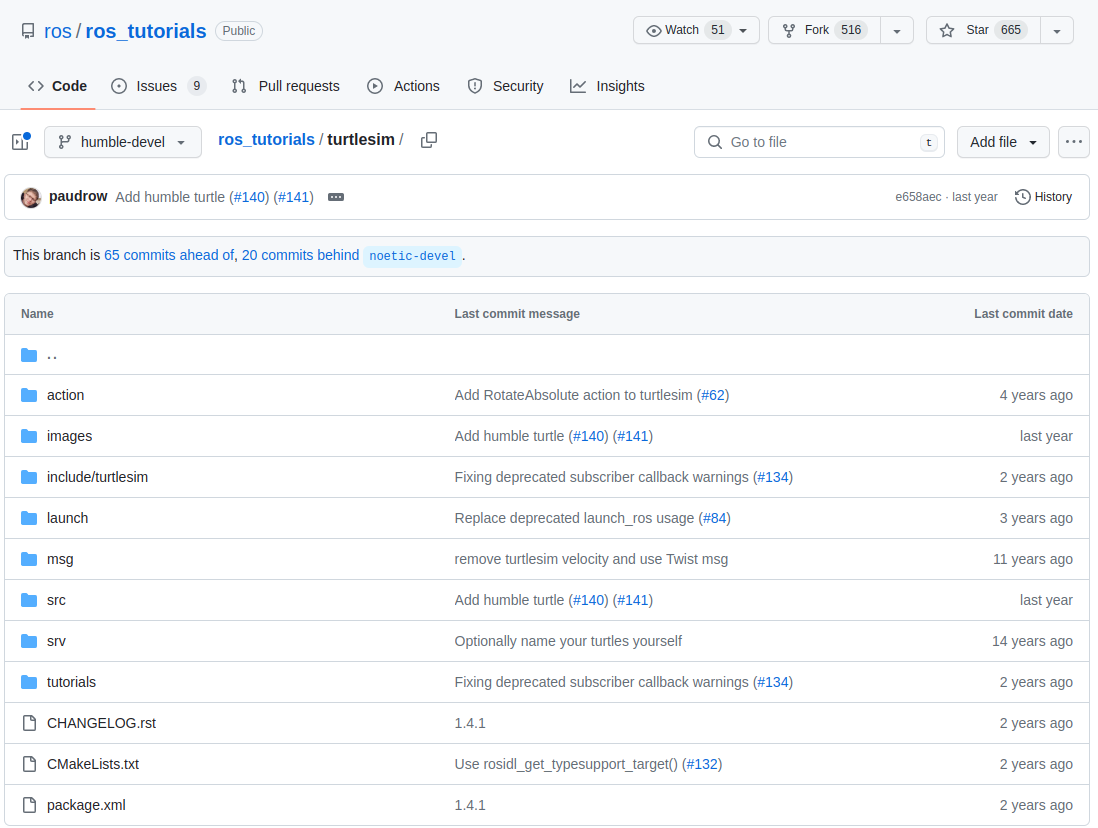Image resolution: width=1098 pixels, height=828 pixels.
Task: Open the action folder icon
Action: click(29, 395)
